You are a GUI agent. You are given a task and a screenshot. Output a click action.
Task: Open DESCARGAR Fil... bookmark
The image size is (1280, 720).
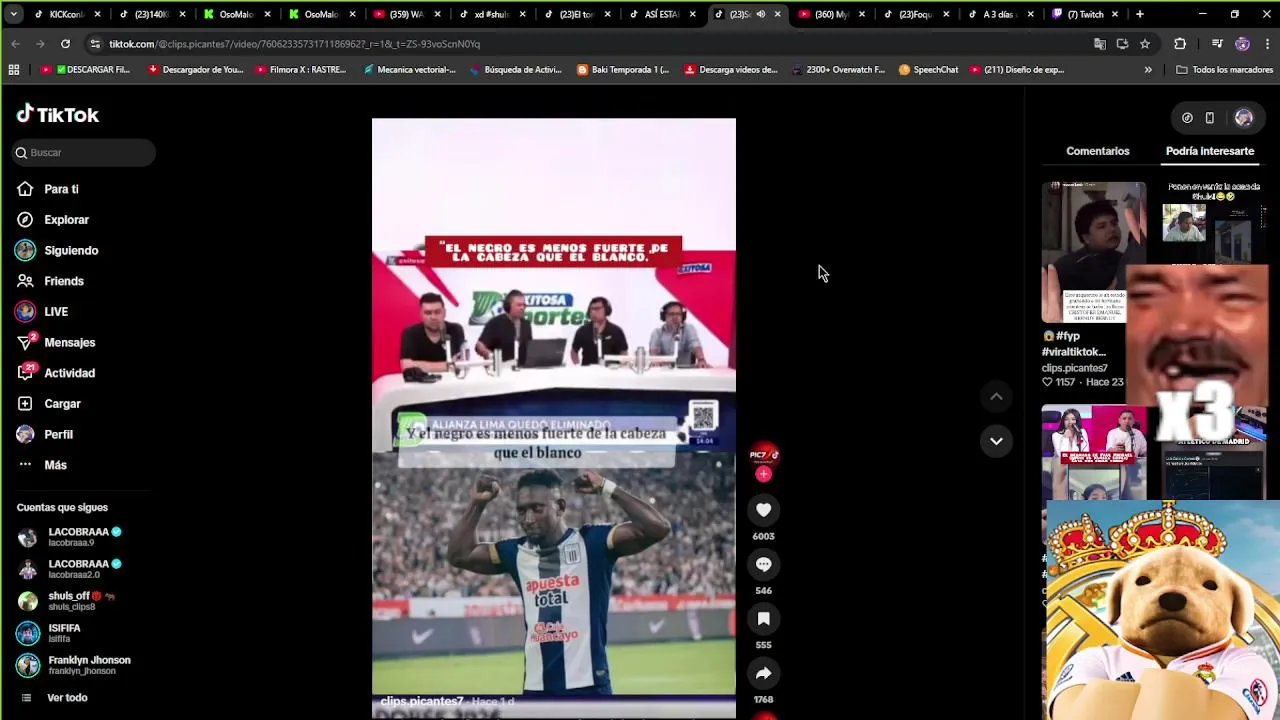coord(85,70)
